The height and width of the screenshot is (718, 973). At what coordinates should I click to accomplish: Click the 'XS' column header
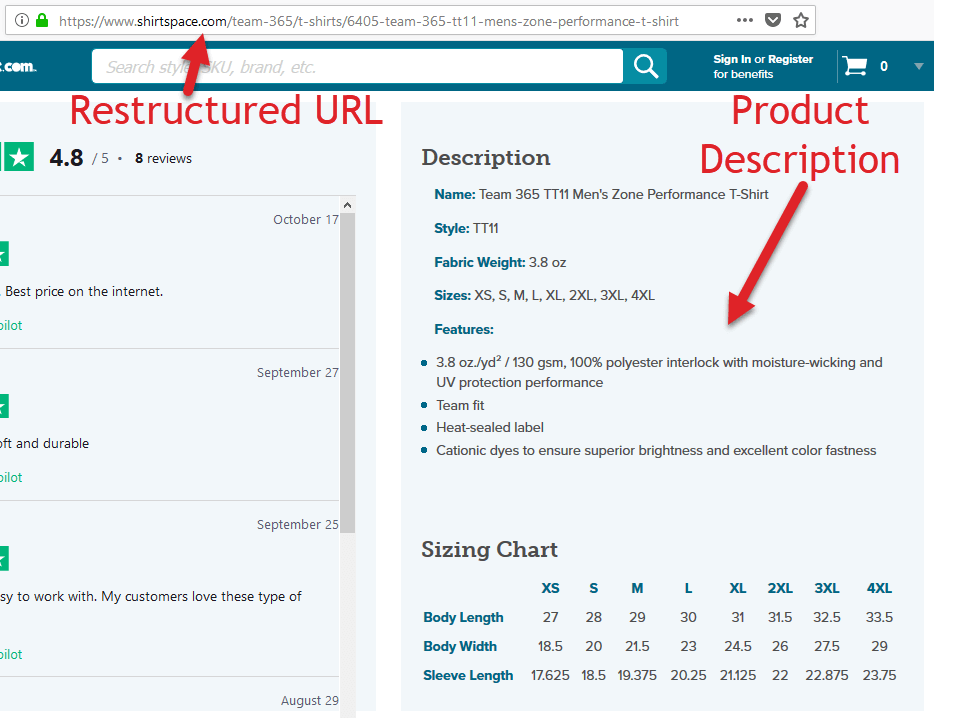(x=550, y=588)
